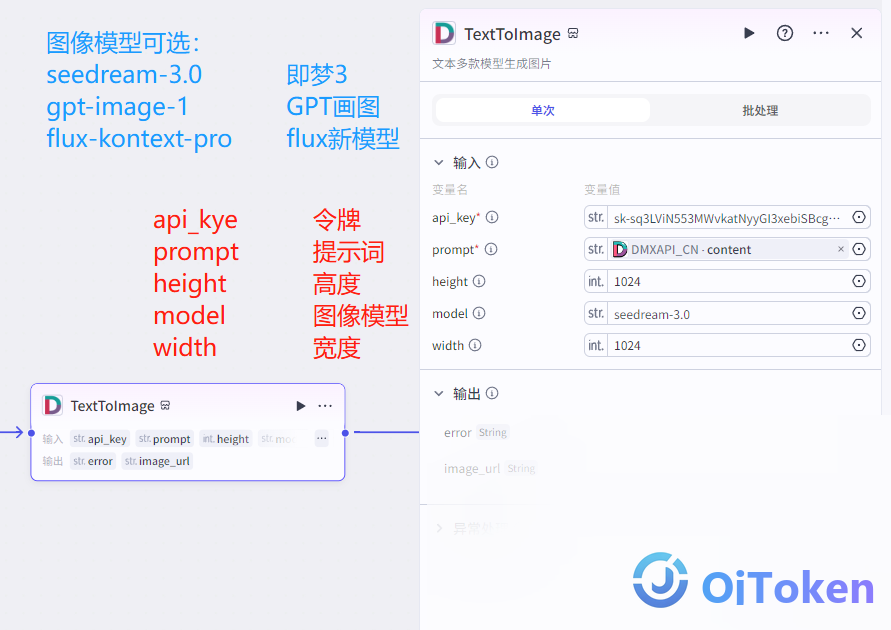Open variable selector for width row

point(859,345)
